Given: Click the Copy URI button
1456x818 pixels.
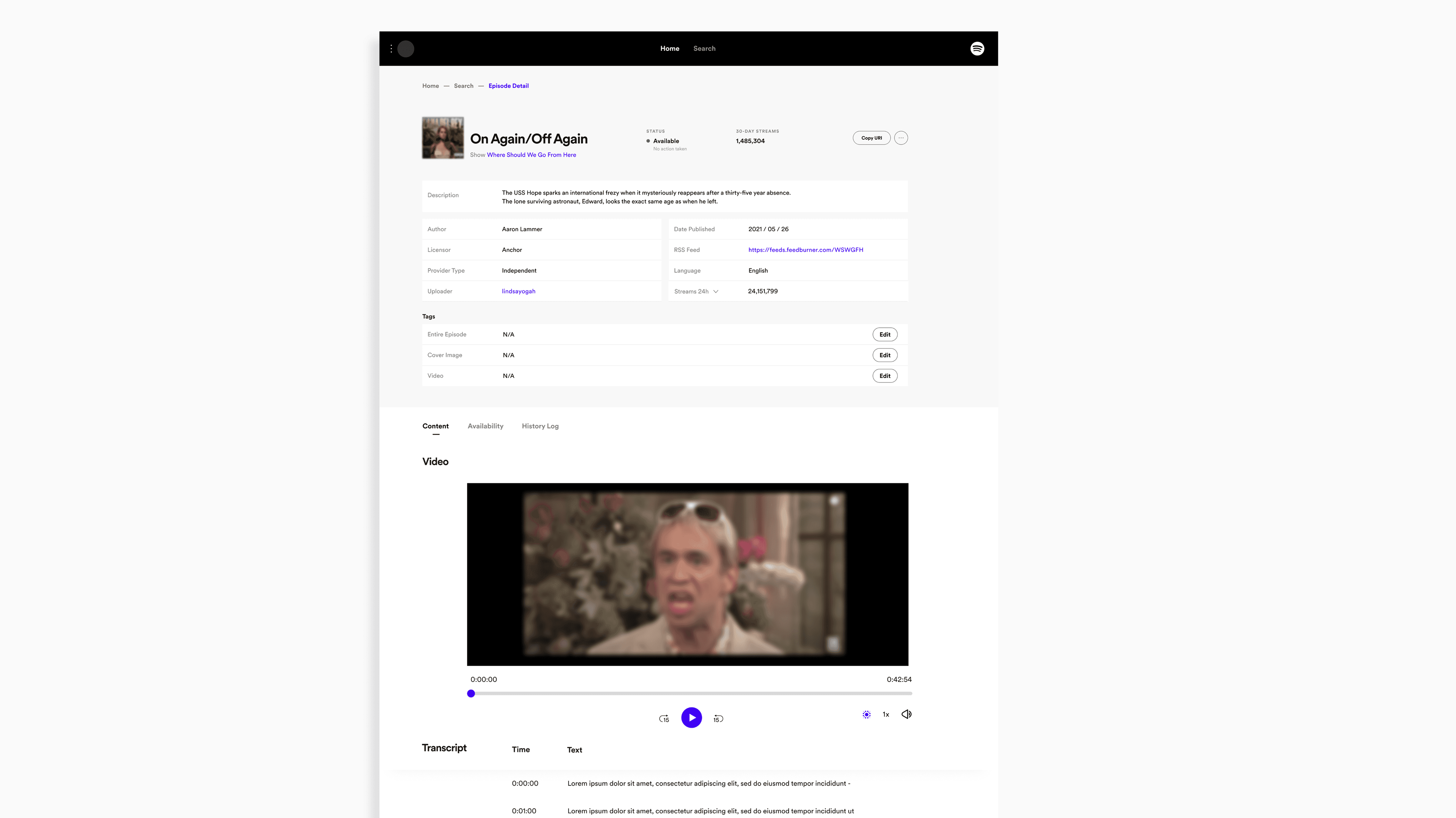Looking at the screenshot, I should click(x=871, y=138).
